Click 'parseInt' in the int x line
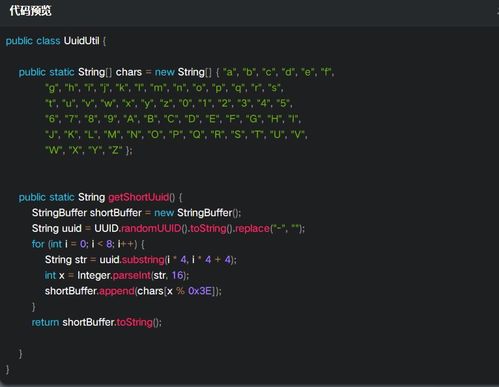Screen dimensions: 499x387 click(132, 275)
